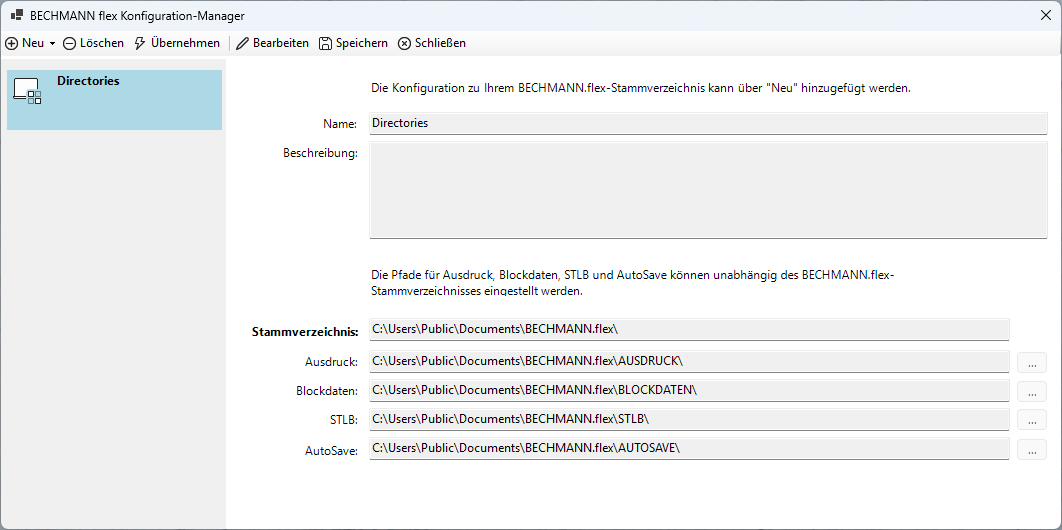Click the Löschen delete icon
The height and width of the screenshot is (530, 1062).
tap(70, 44)
